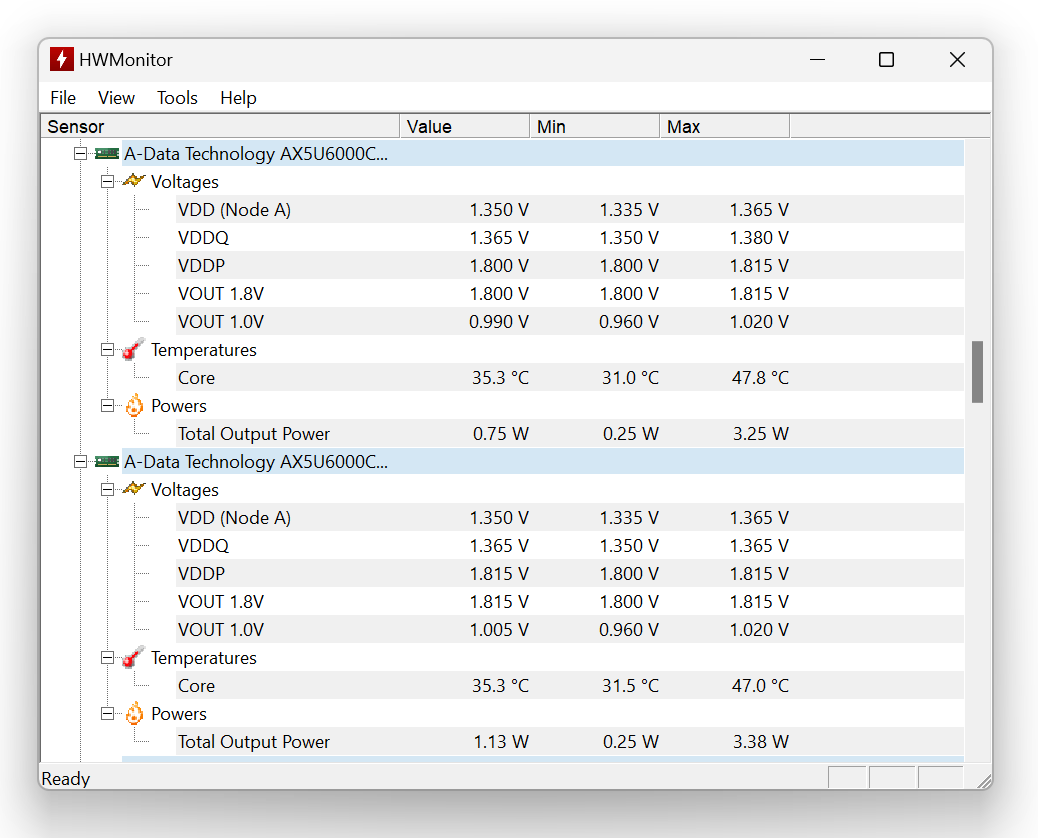Click the first A-Data memory module icon

tap(106, 154)
